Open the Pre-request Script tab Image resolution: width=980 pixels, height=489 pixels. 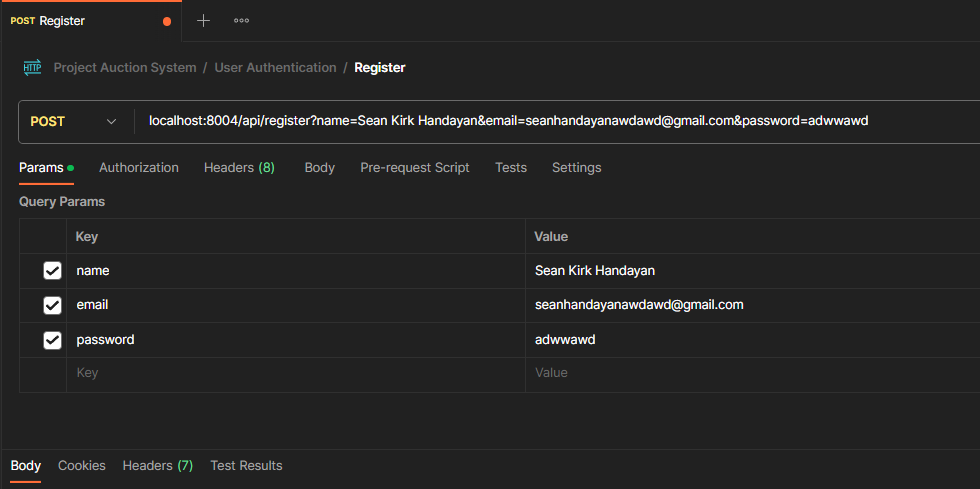coord(414,168)
